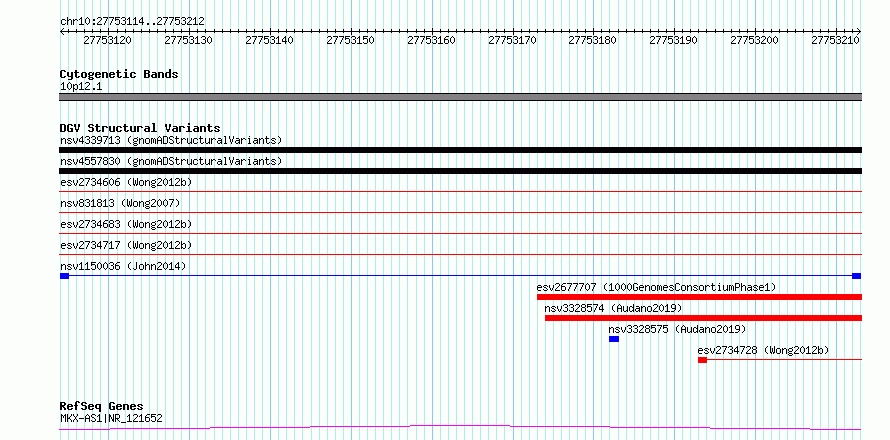890x440 pixels.
Task: Click ruler tick label 27753120
Action: coord(108,40)
